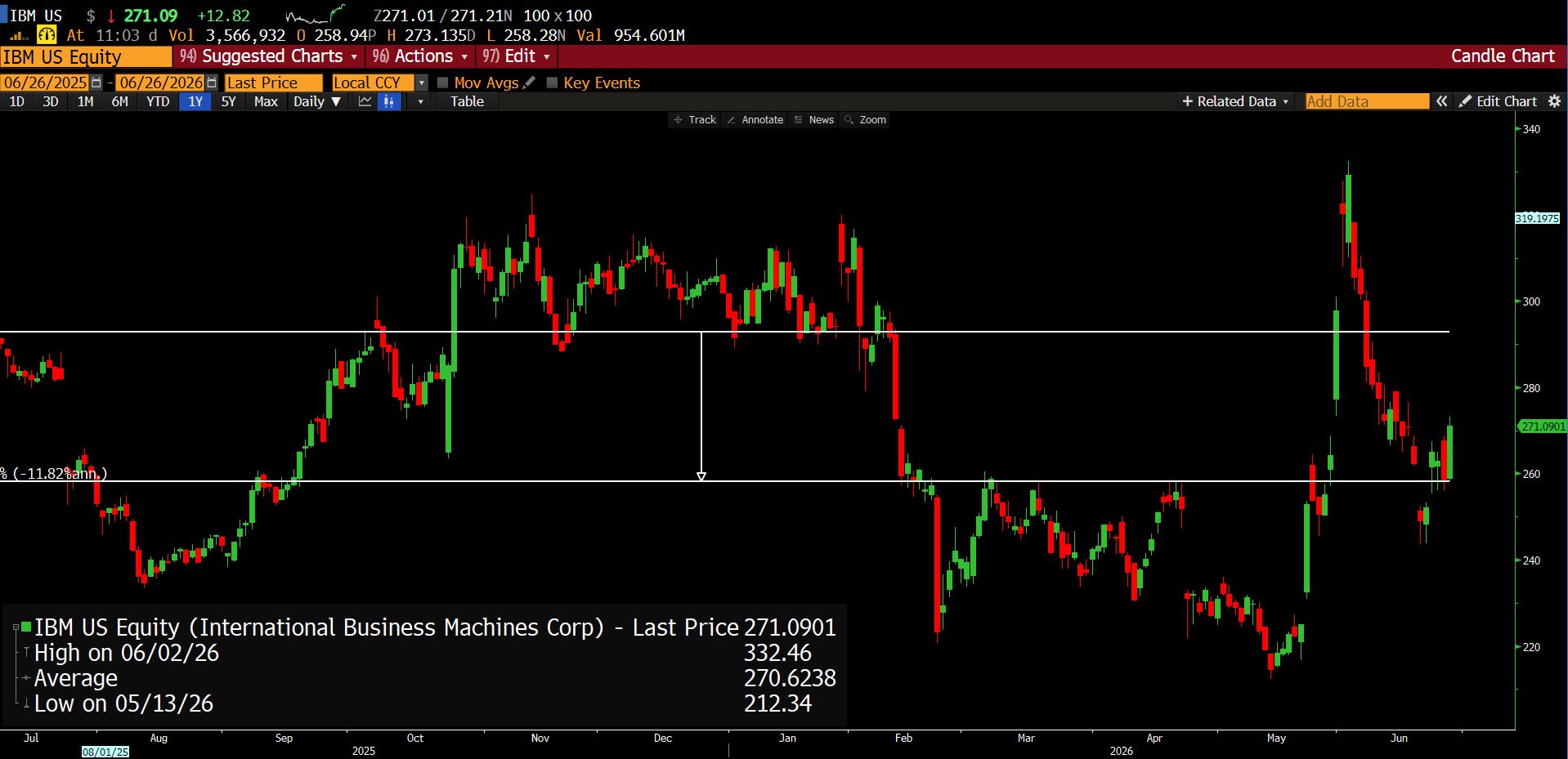1568x759 pixels.
Task: Click the 271.0901 last price axis label
Action: click(1543, 426)
